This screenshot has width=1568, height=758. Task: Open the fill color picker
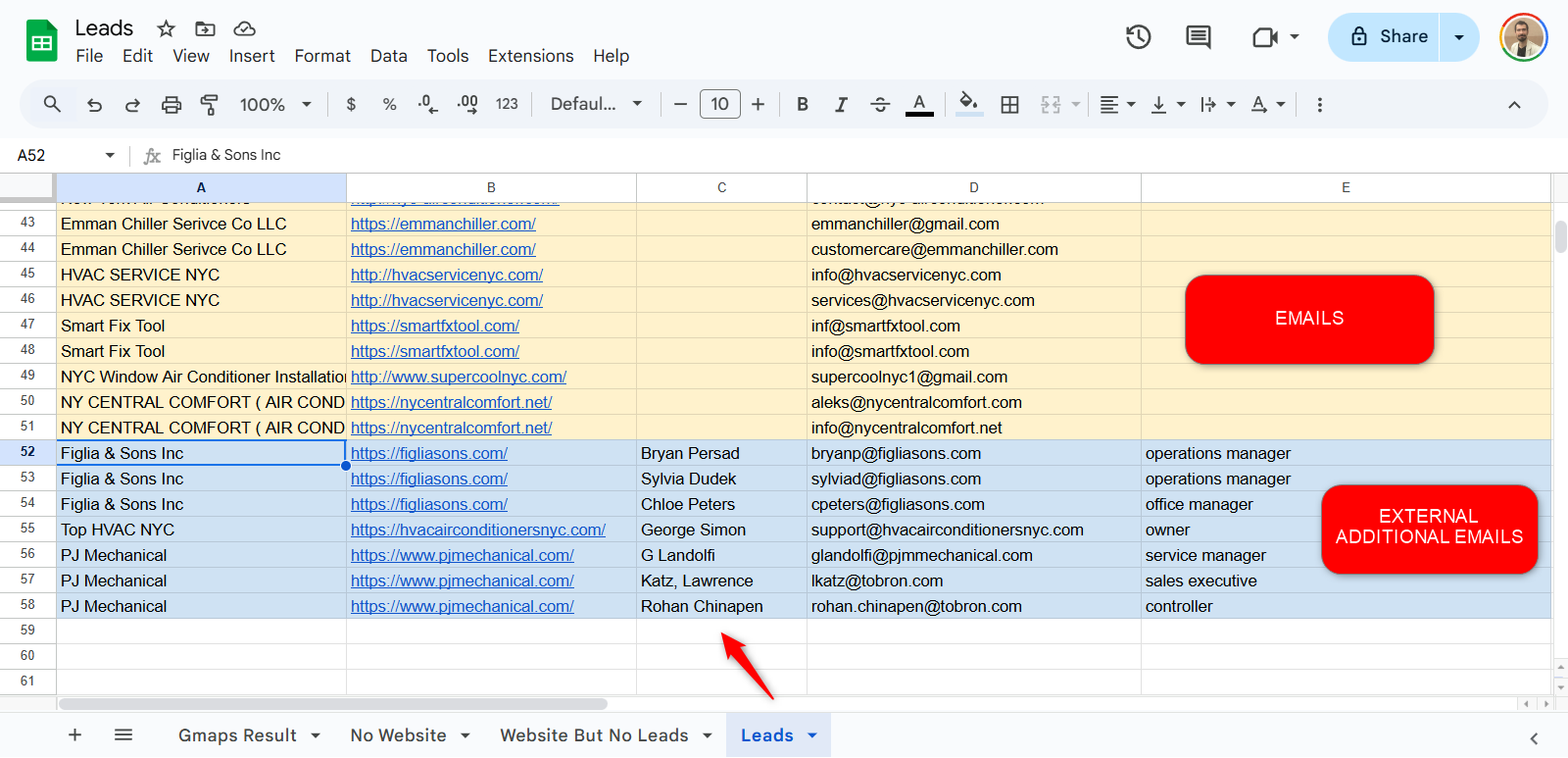tap(969, 104)
